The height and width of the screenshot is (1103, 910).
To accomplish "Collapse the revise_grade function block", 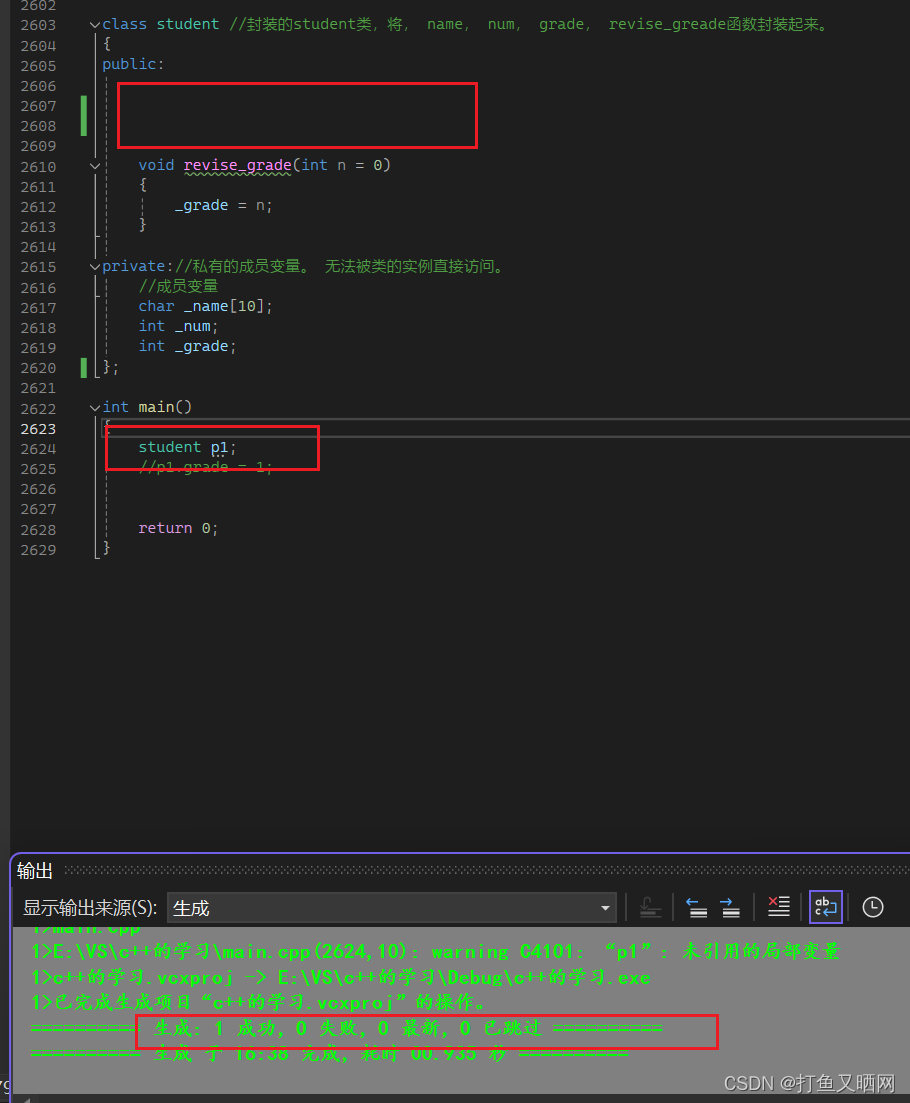I will [x=95, y=166].
